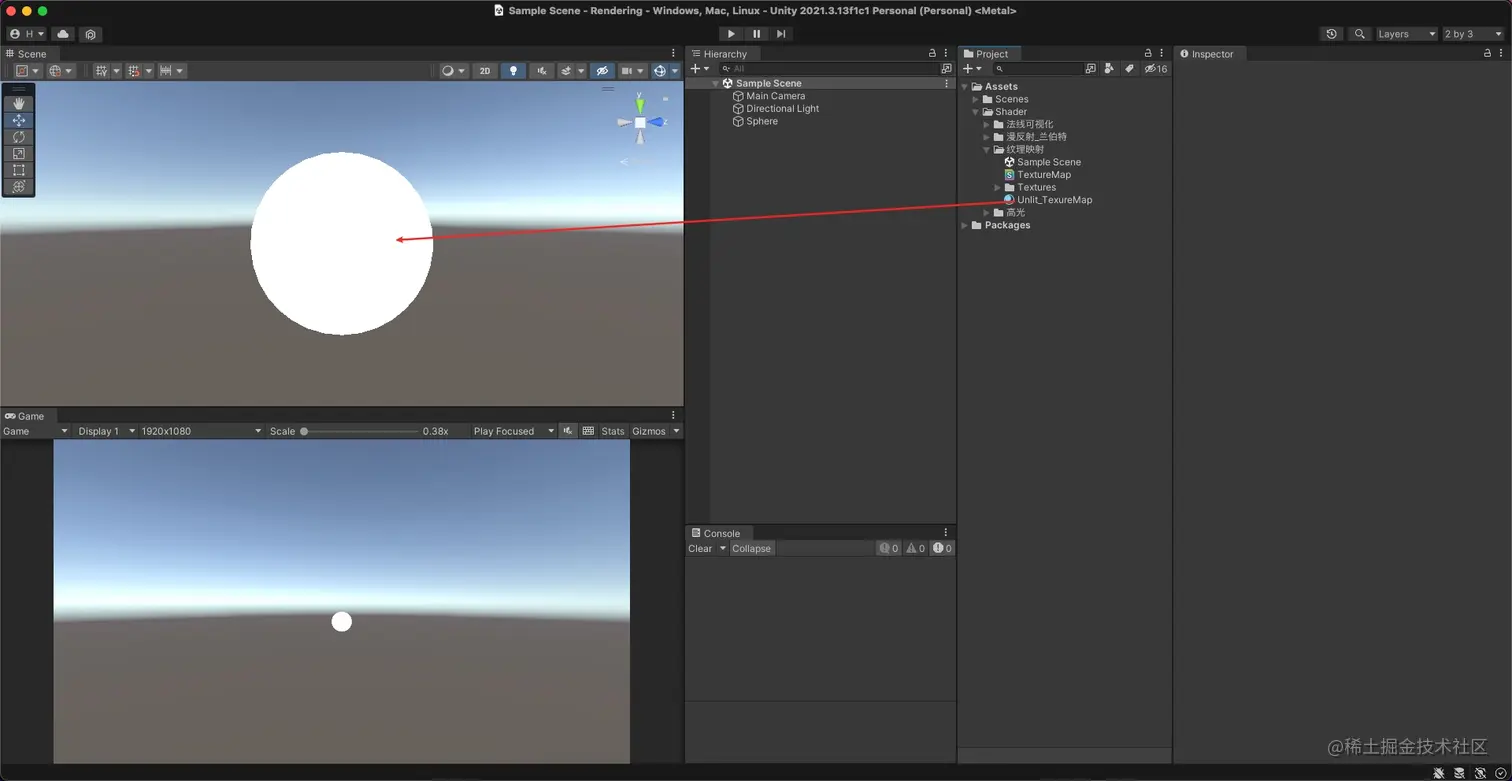Screen dimensions: 1512x781
Task: Open the Game view options menu
Action: 673,416
